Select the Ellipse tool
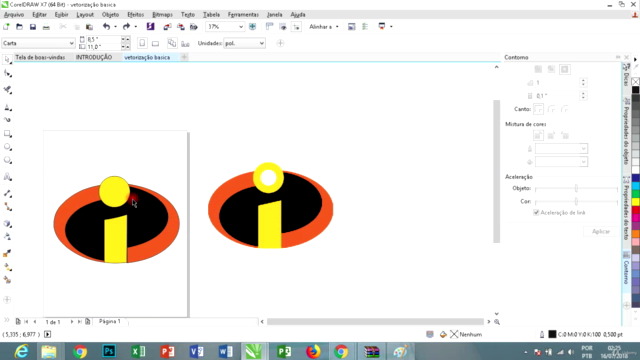The image size is (640, 360). point(7,147)
